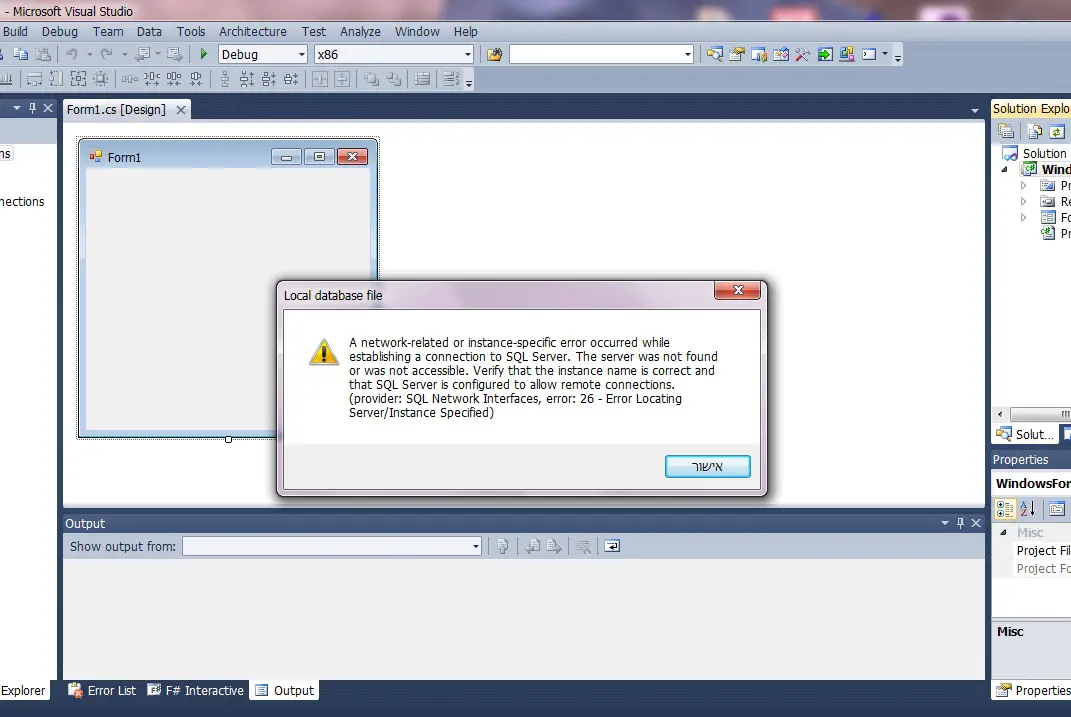This screenshot has width=1071, height=717.
Task: Open the x86 platform dropdown
Action: click(x=393, y=55)
